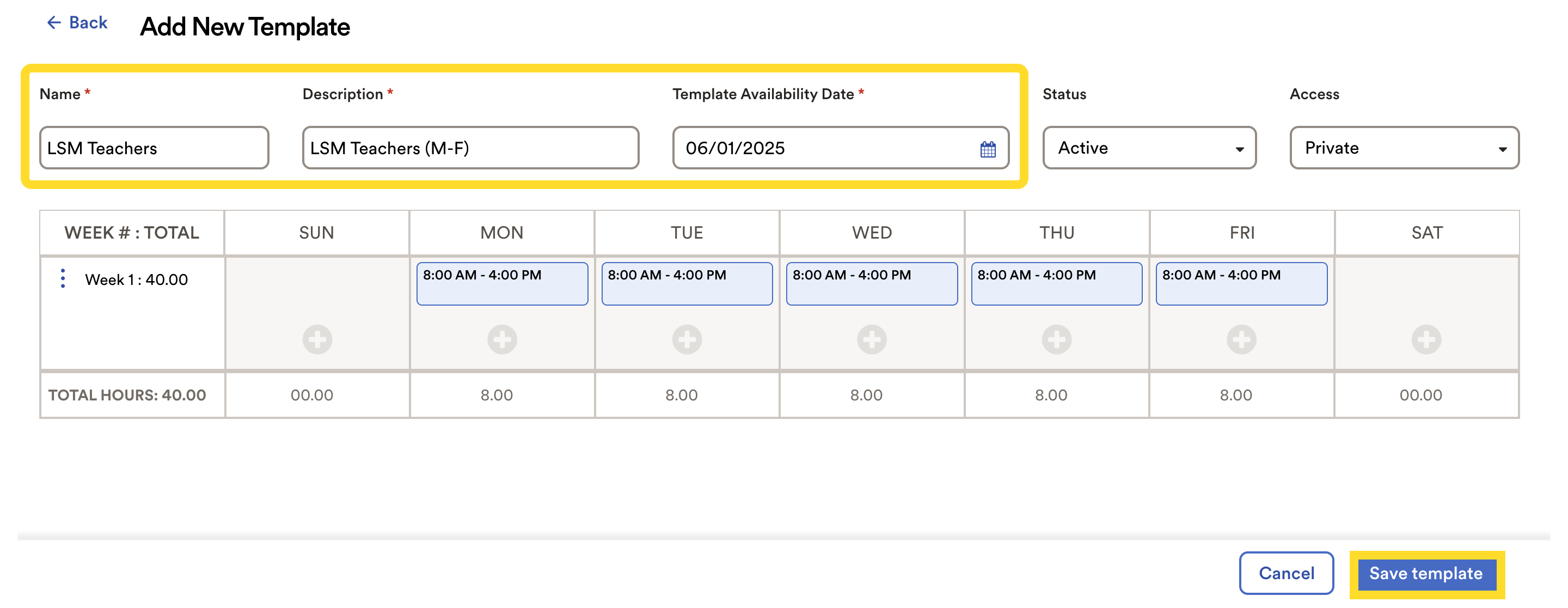Viewport: 1568px width, 608px height.
Task: Open the Week 1 three-dot options menu
Action: click(63, 278)
